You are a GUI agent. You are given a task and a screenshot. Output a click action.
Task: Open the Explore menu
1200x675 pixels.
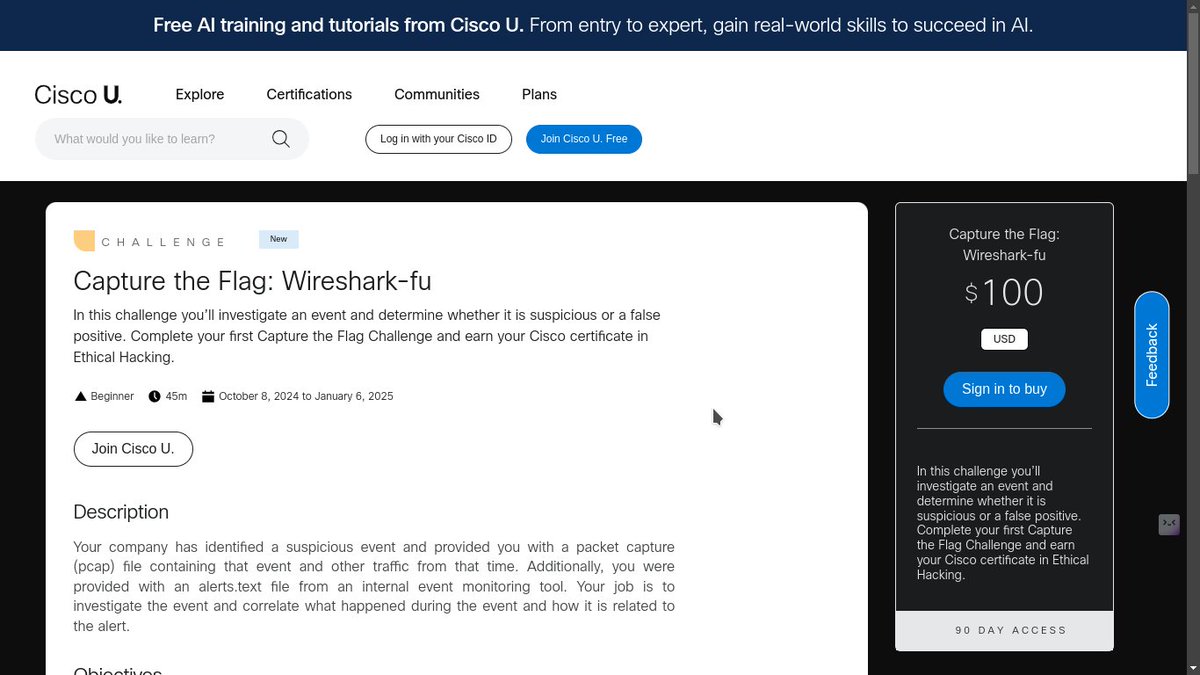pos(200,94)
